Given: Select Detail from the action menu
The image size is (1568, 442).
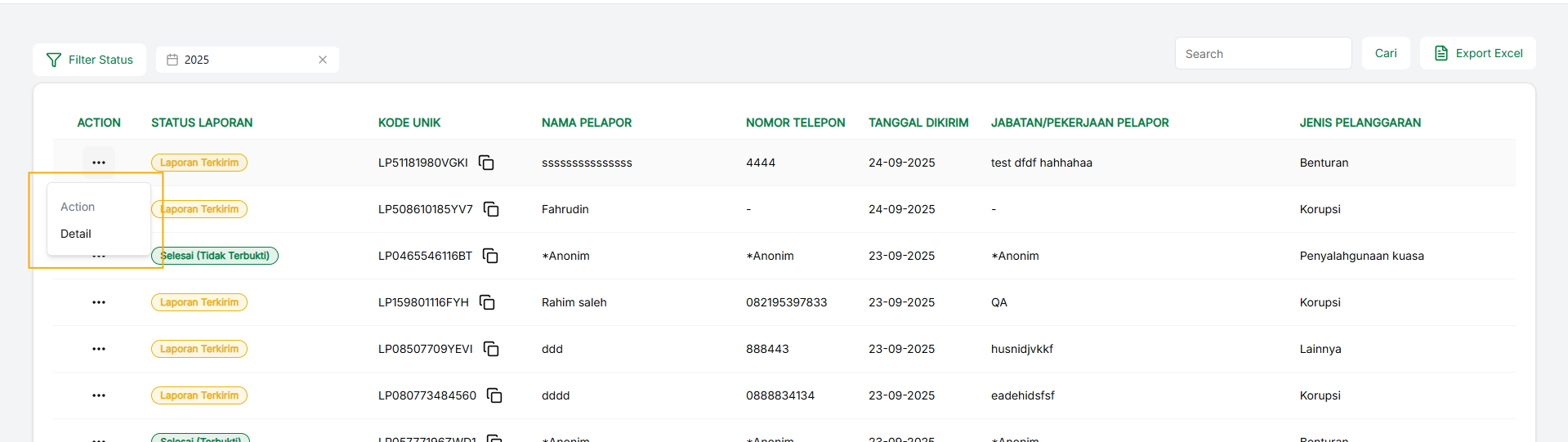Looking at the screenshot, I should tap(76, 234).
